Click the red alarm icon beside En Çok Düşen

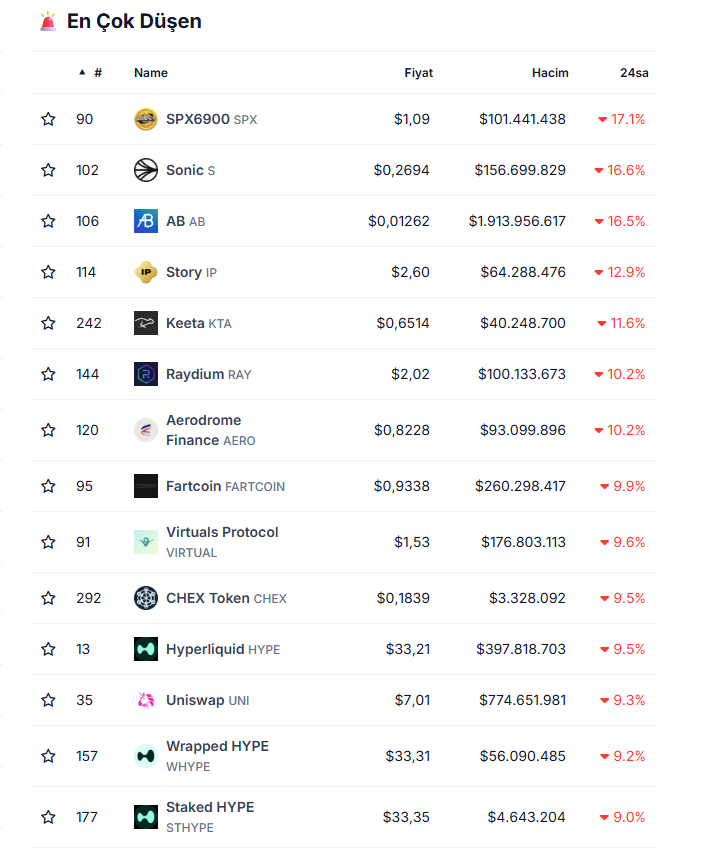(48, 21)
